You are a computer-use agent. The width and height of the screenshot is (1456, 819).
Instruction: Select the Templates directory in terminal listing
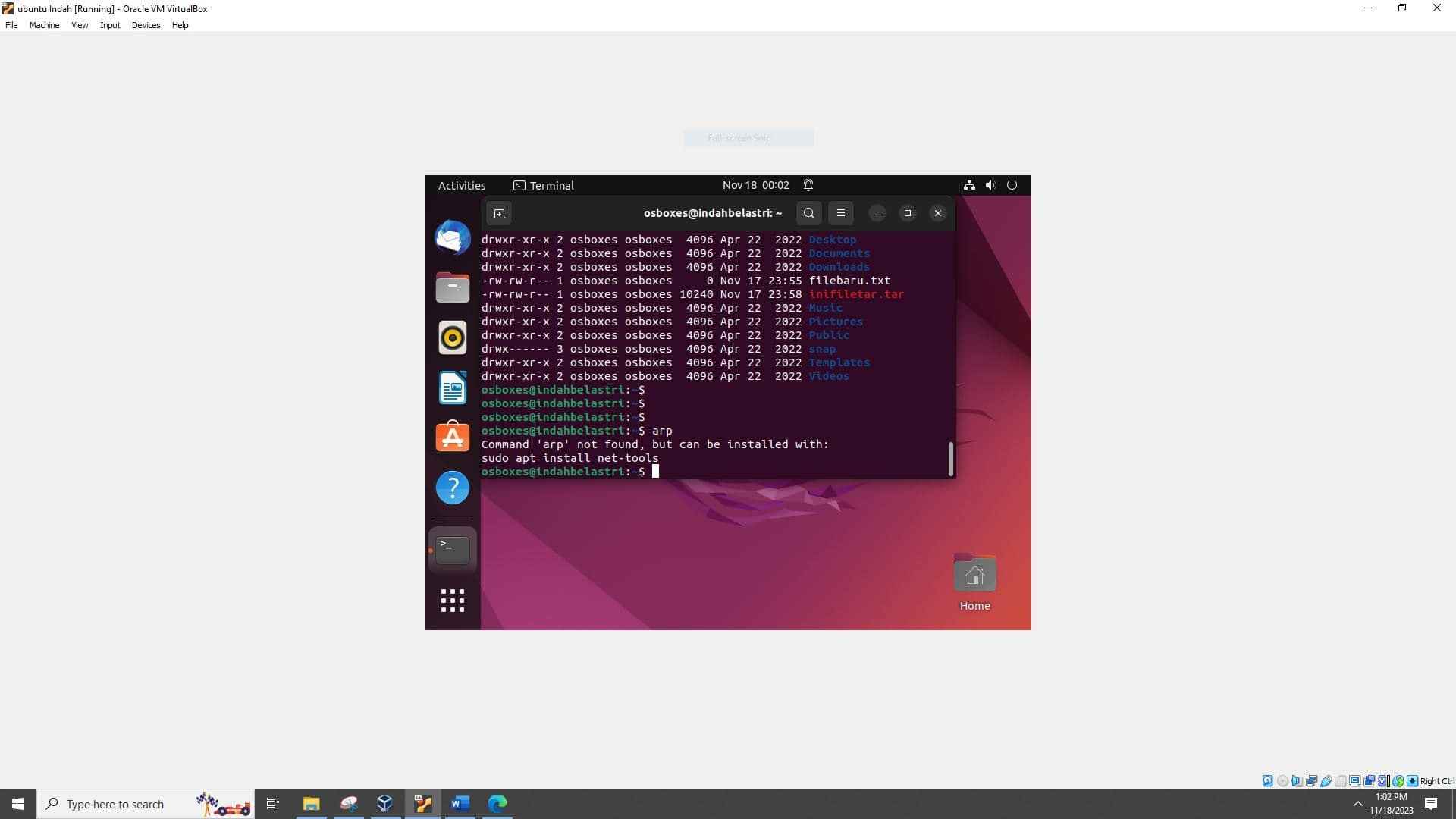839,362
